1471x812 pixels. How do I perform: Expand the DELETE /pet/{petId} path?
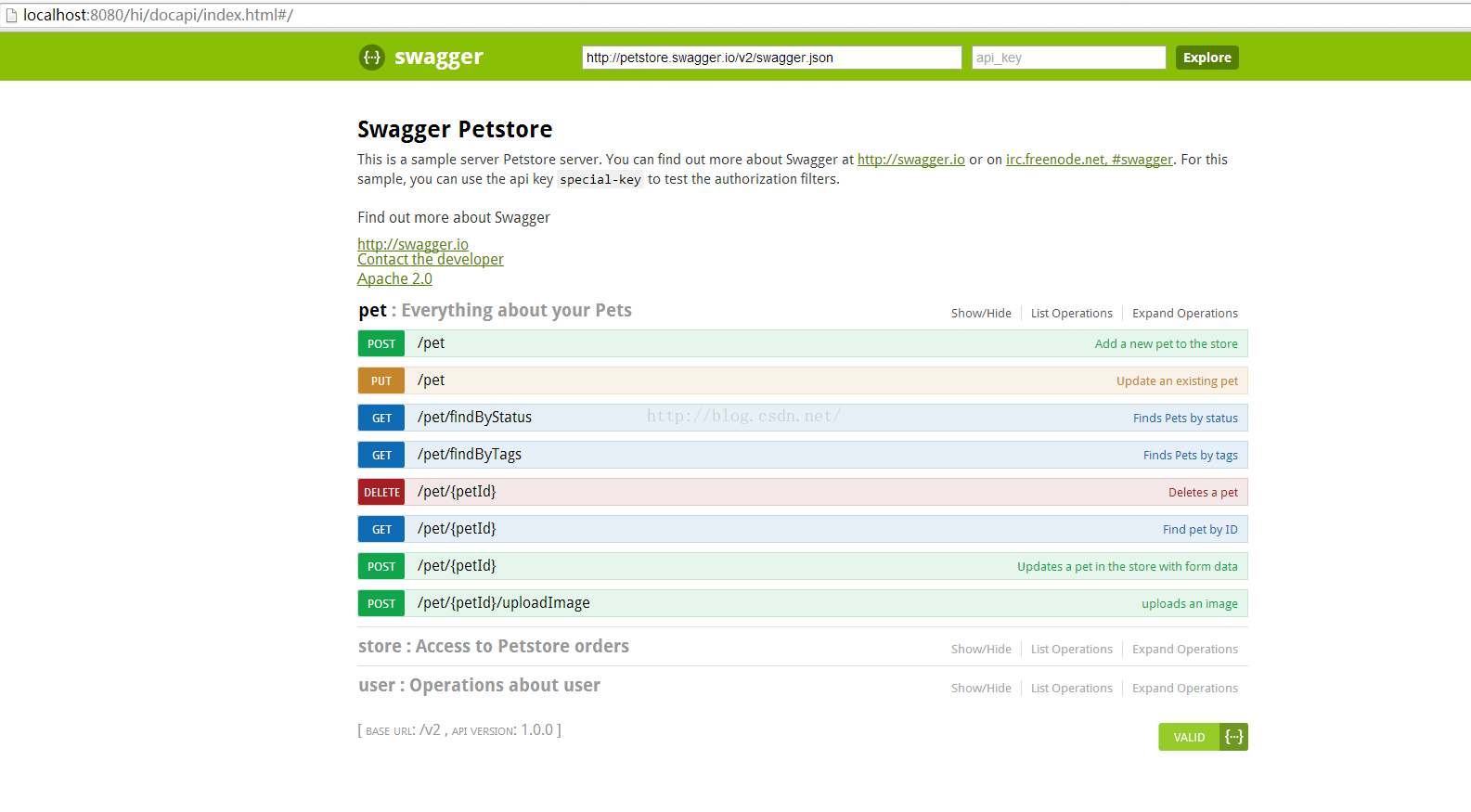(457, 492)
